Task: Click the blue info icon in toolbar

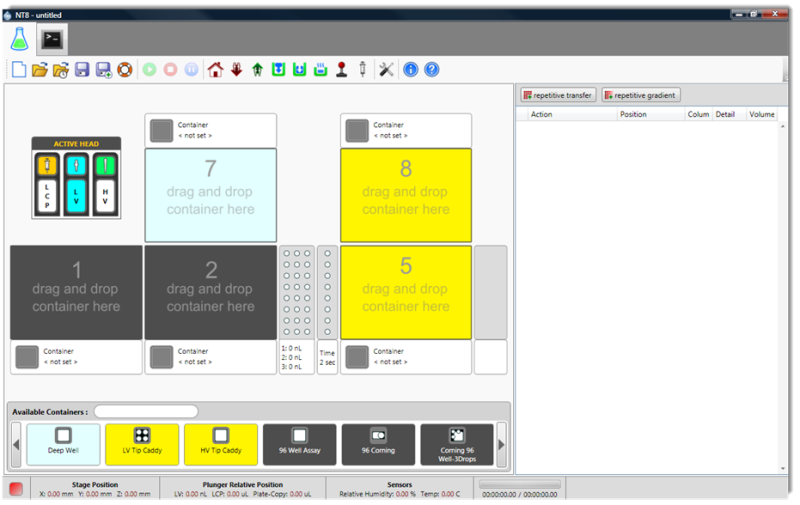Action: (x=410, y=70)
